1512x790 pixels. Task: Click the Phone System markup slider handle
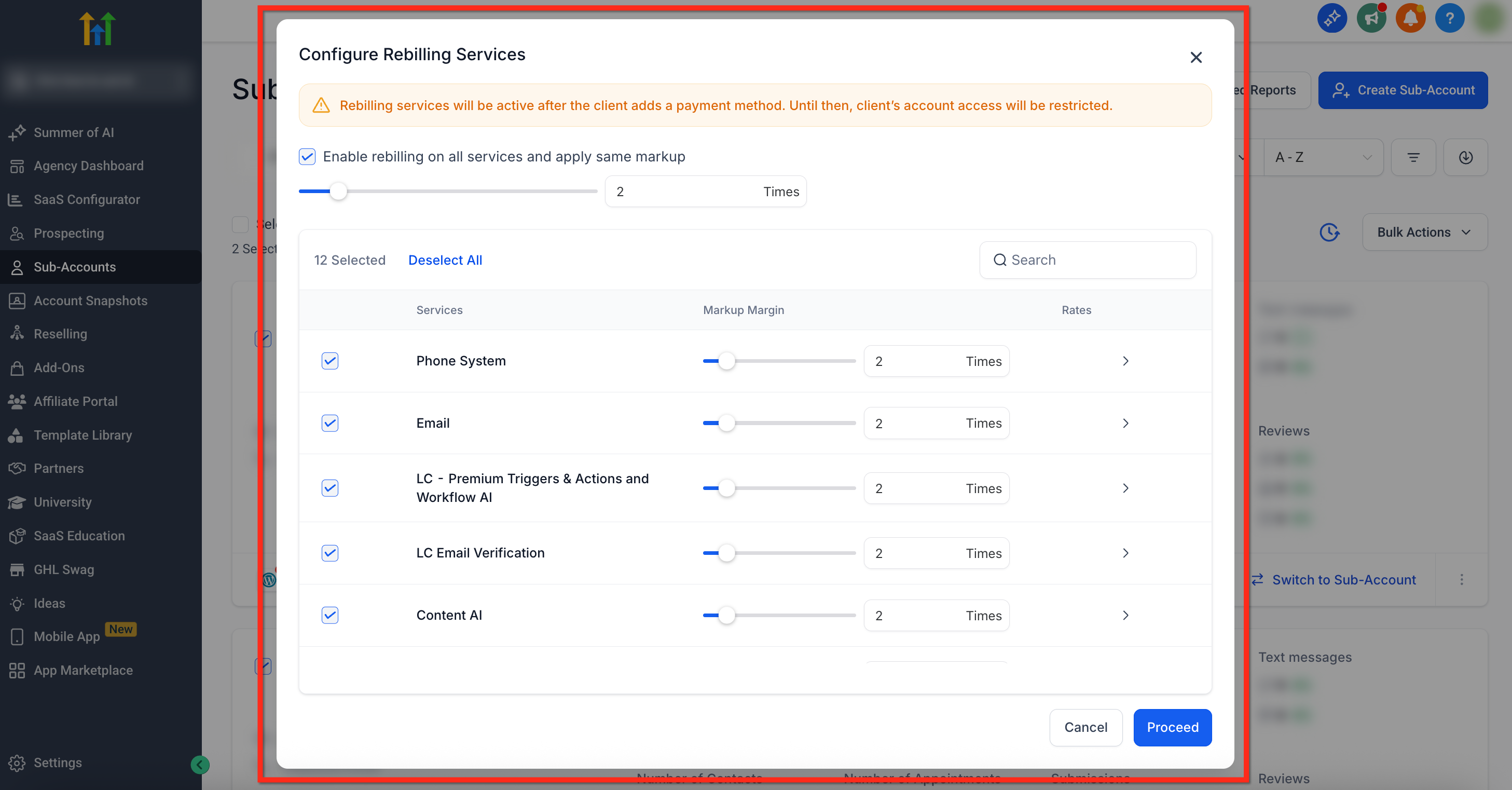pos(726,361)
